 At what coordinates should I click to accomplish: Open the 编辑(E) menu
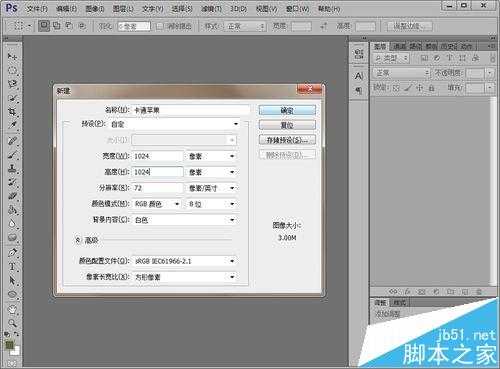[67, 9]
